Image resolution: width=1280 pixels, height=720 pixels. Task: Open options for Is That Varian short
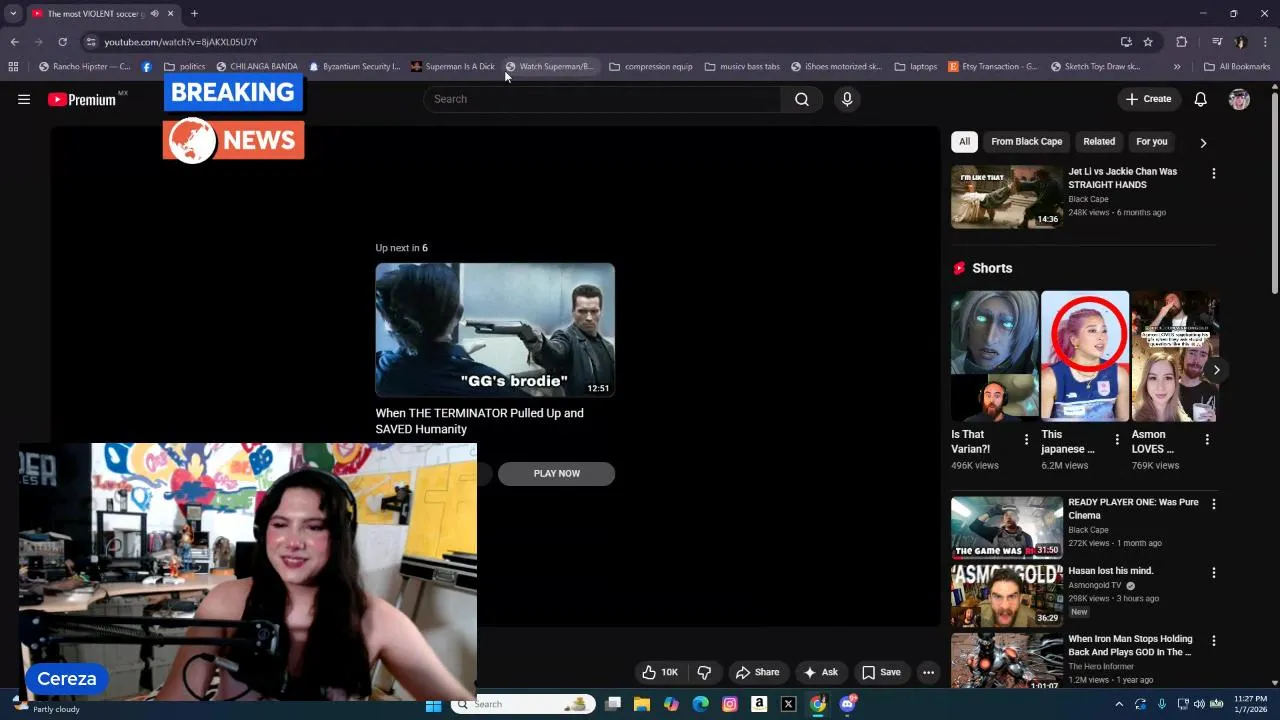[1026, 439]
